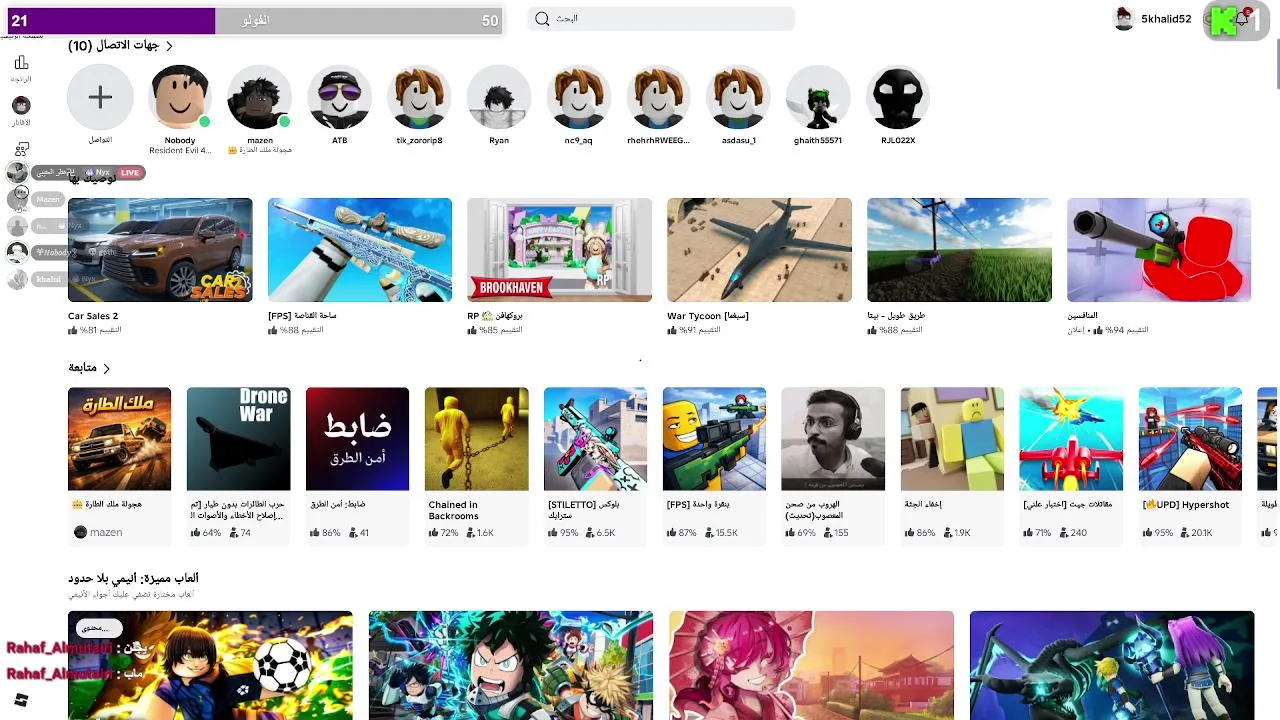The image size is (1280, 720).
Task: Click the ألعاب مميزة: أنيمي بلا حدود heading
Action: point(133,578)
